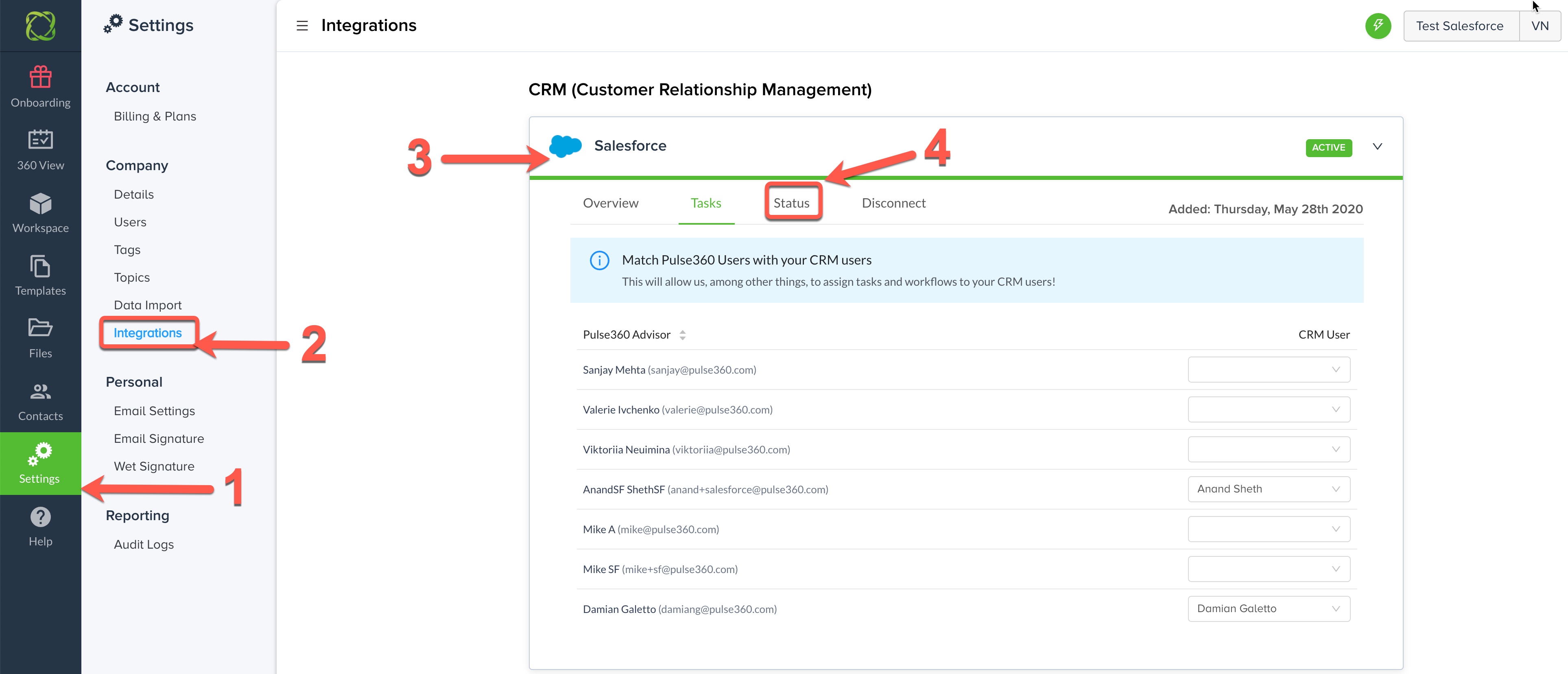Switch to the Status tab

click(791, 203)
